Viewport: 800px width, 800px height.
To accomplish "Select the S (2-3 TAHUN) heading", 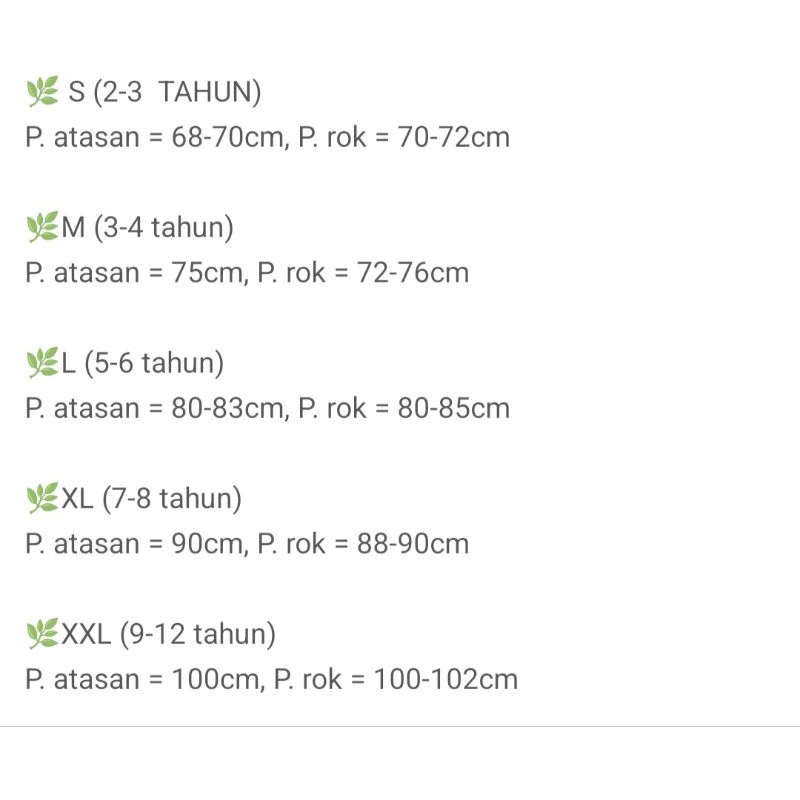I will [x=165, y=93].
